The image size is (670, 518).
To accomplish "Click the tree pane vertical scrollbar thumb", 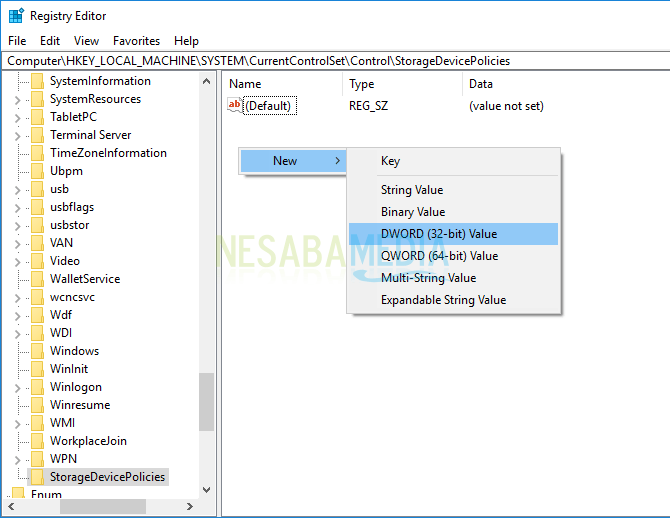I will pos(206,400).
